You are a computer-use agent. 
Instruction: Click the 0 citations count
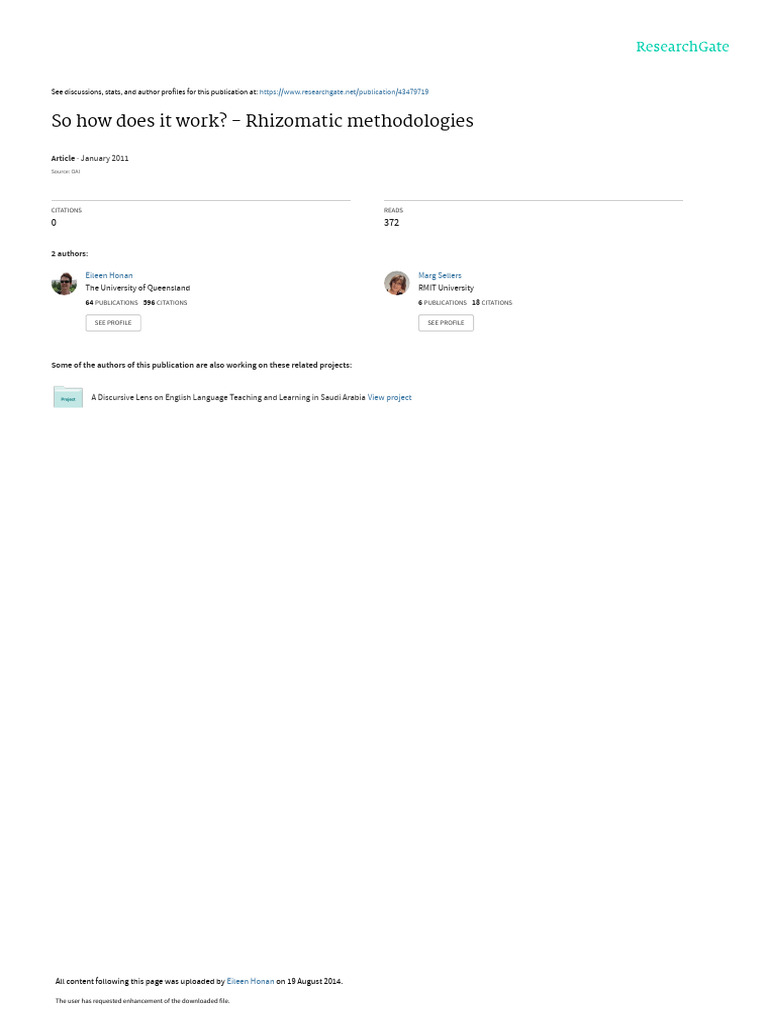click(54, 223)
